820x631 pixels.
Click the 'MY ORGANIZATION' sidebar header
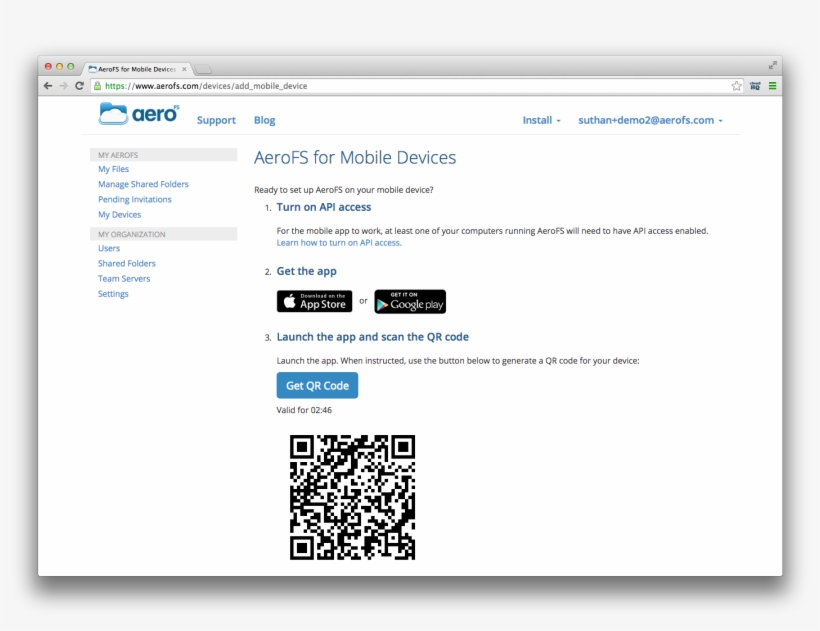(163, 234)
